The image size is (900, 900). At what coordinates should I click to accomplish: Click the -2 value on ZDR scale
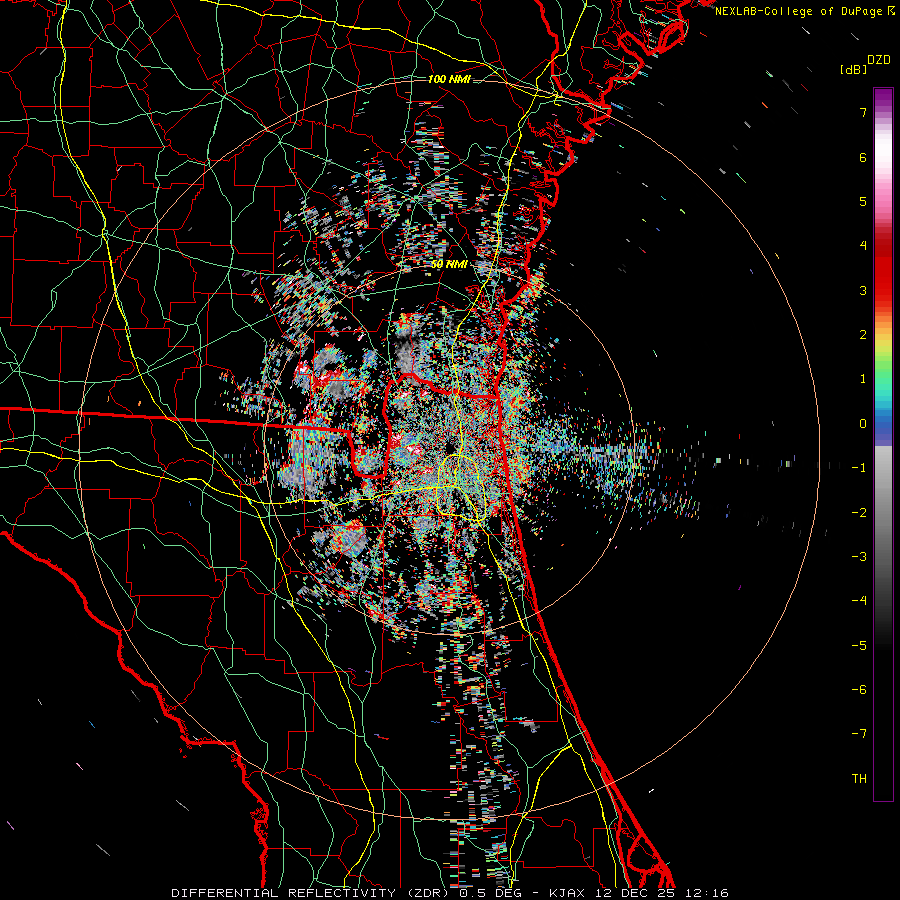pos(859,513)
